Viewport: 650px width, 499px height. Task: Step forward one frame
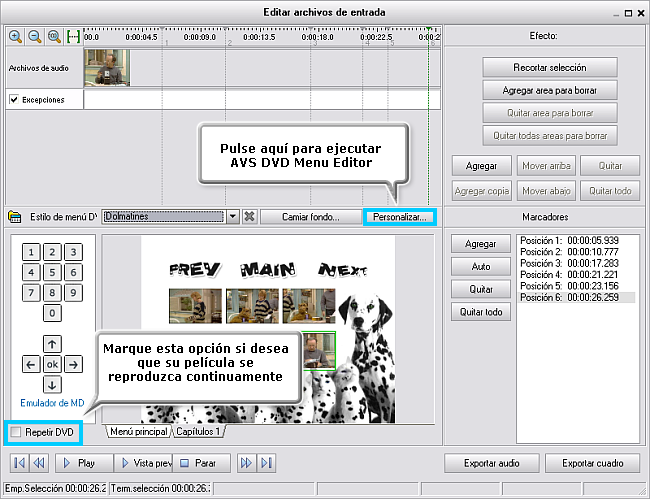246,463
